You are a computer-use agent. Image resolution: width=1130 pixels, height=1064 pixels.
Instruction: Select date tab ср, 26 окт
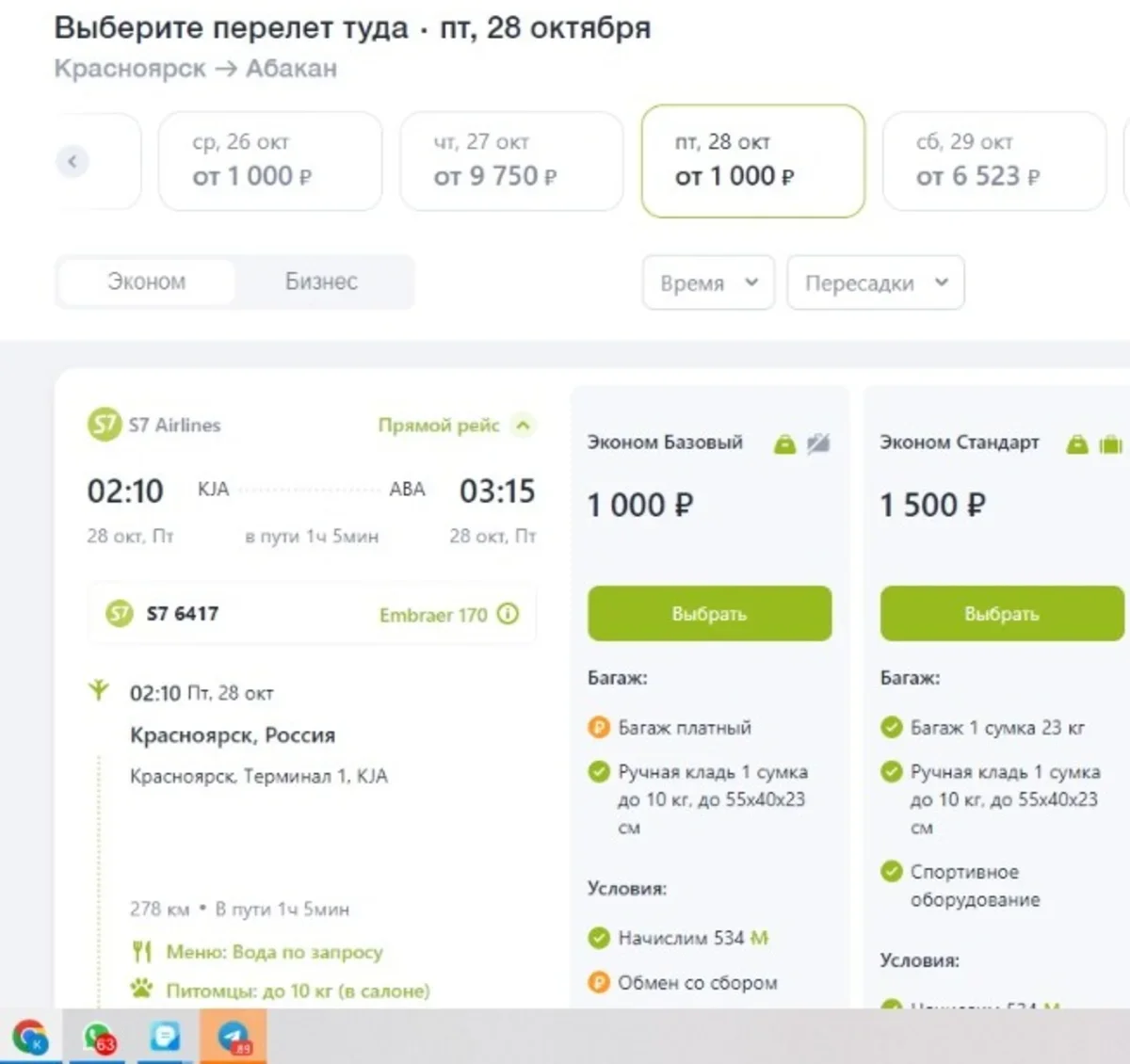tap(270, 161)
